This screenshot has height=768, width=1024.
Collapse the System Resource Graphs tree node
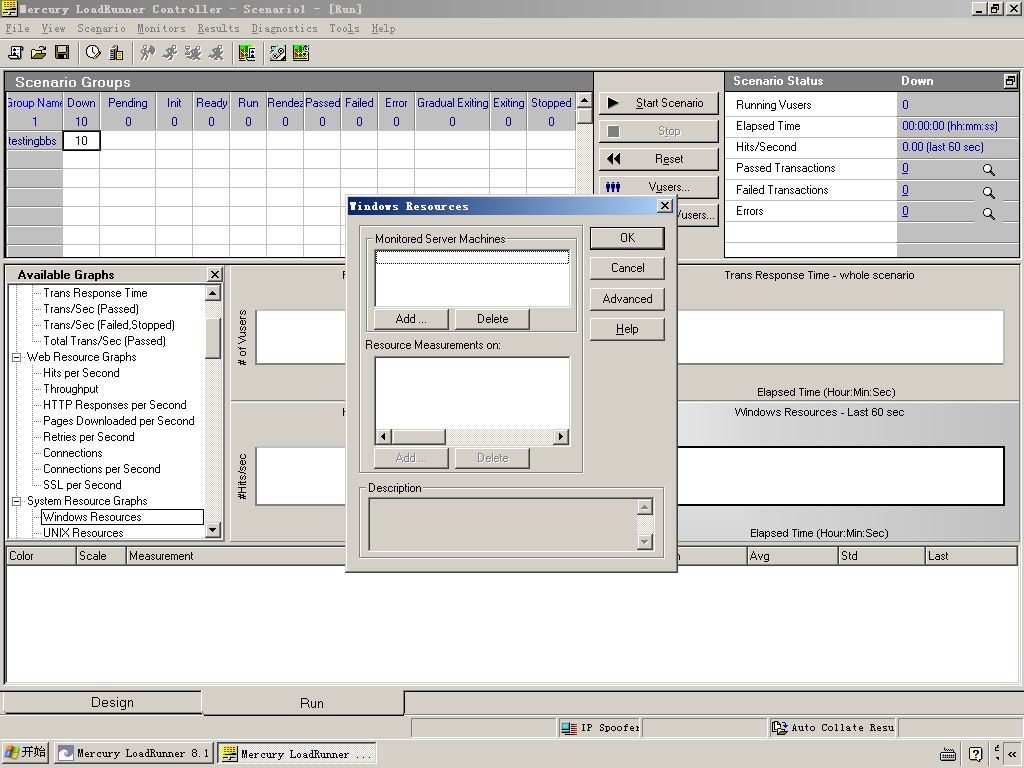click(x=16, y=501)
